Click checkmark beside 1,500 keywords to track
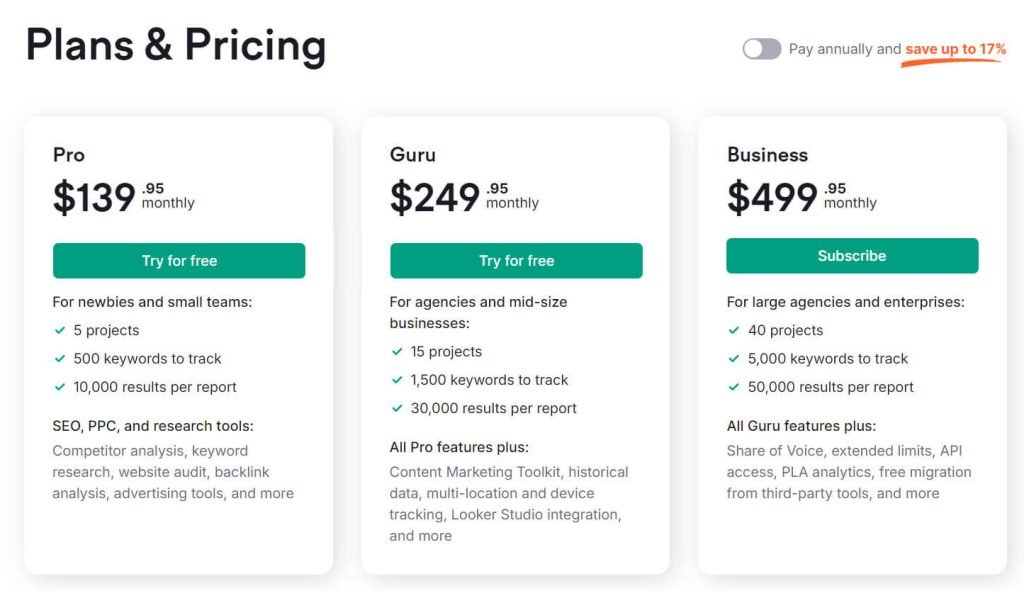Image resolution: width=1024 pixels, height=591 pixels. coord(397,380)
